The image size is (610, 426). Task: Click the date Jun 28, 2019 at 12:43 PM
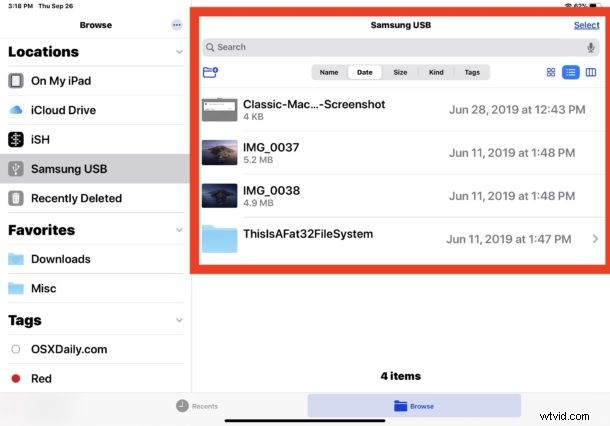[x=517, y=110]
